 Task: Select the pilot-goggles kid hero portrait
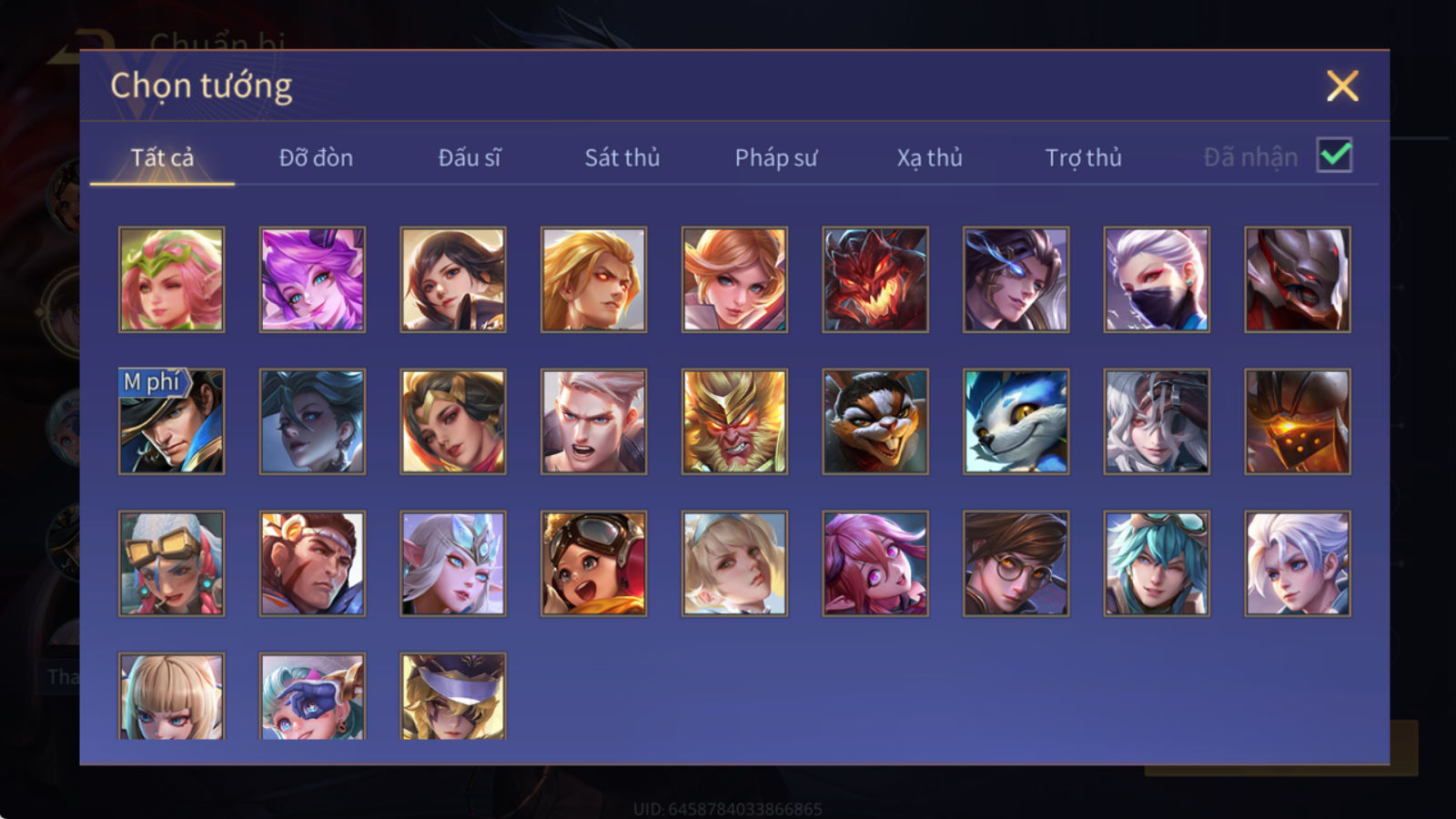pos(593,563)
